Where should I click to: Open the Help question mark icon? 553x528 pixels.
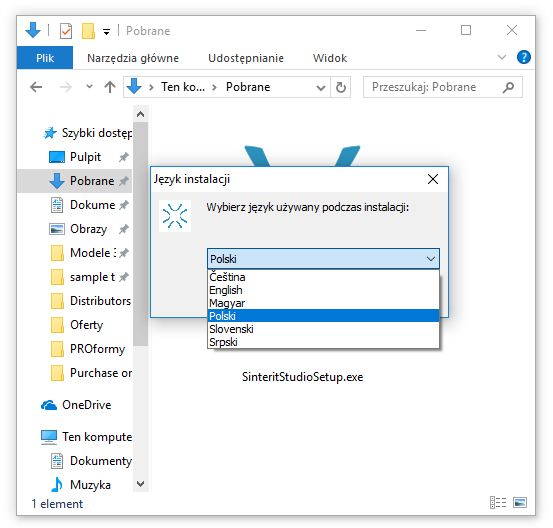point(523,57)
